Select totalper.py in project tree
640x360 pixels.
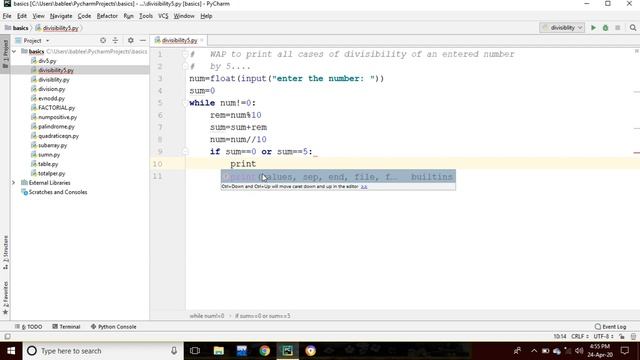tap(51, 173)
